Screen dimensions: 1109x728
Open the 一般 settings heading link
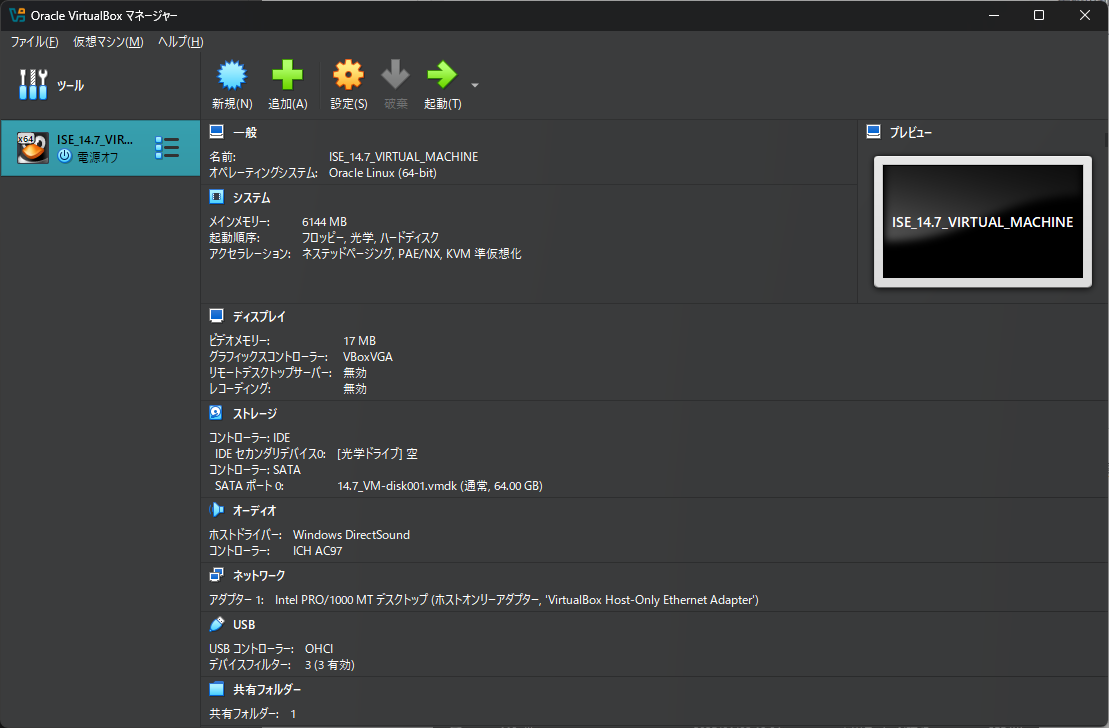point(245,132)
